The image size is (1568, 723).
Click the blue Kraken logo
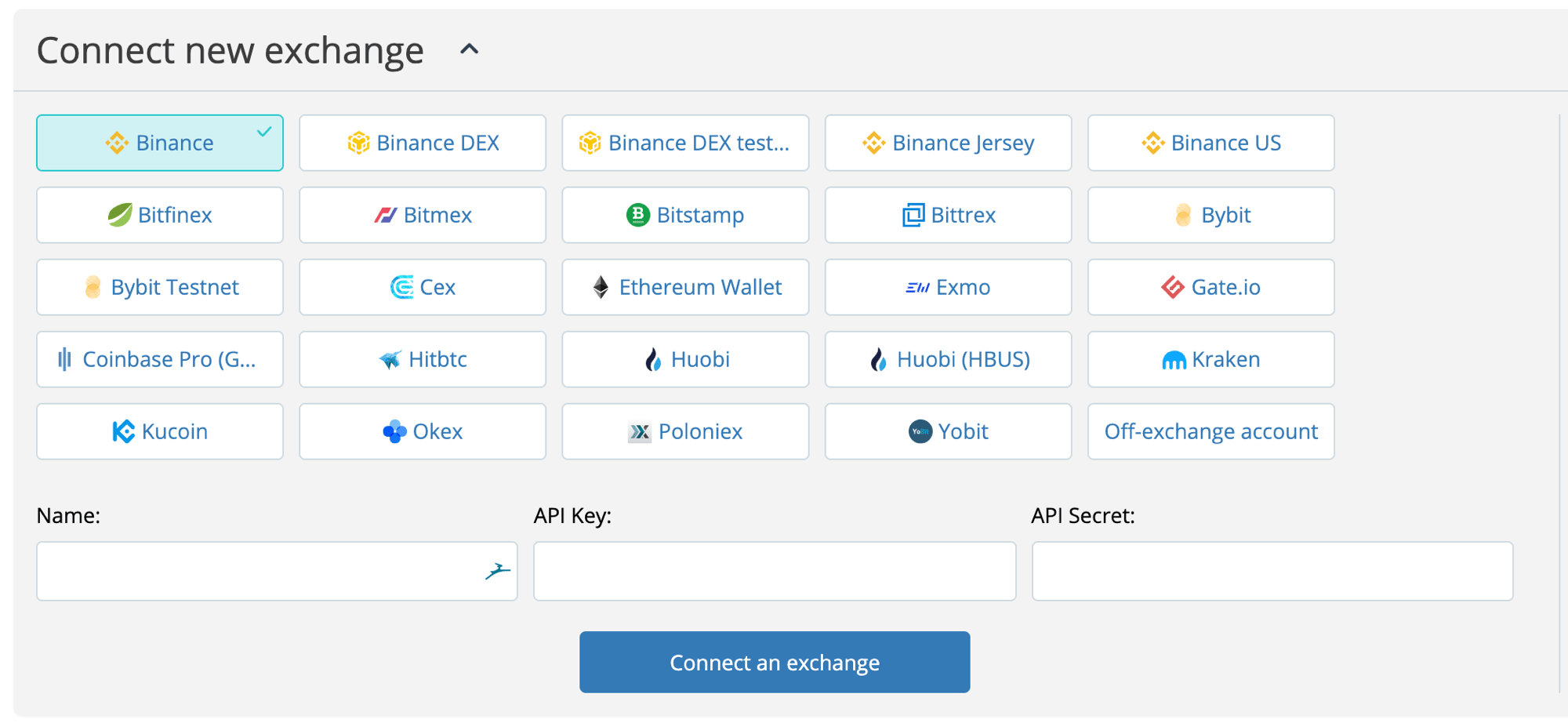1174,360
